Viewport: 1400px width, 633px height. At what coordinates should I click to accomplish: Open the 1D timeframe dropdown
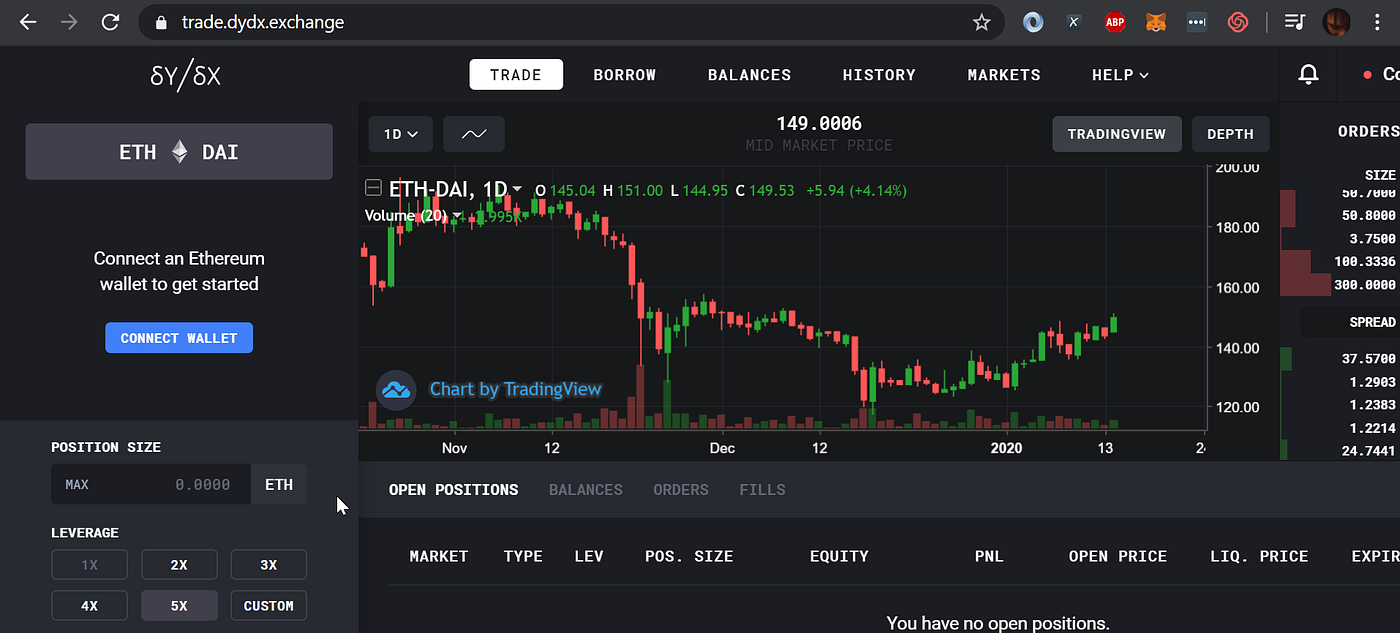point(401,134)
